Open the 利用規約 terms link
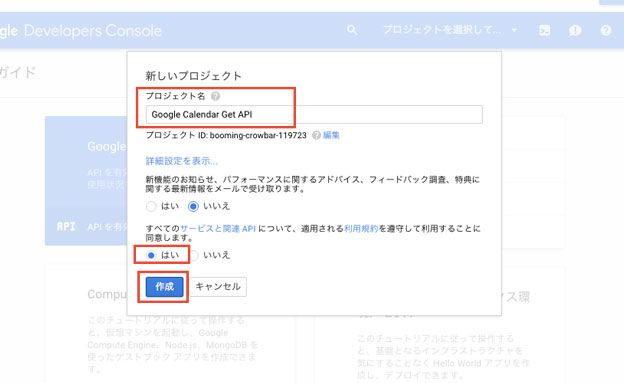Viewport: 624px width, 383px height. [x=361, y=229]
